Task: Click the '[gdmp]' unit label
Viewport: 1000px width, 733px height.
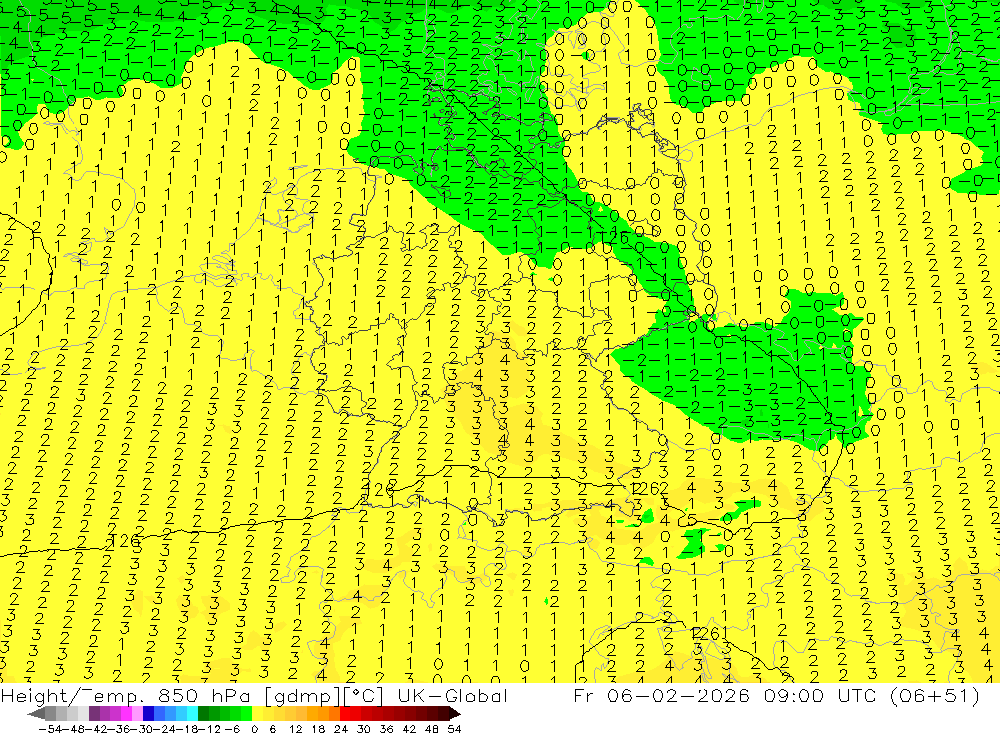Action: (x=303, y=696)
